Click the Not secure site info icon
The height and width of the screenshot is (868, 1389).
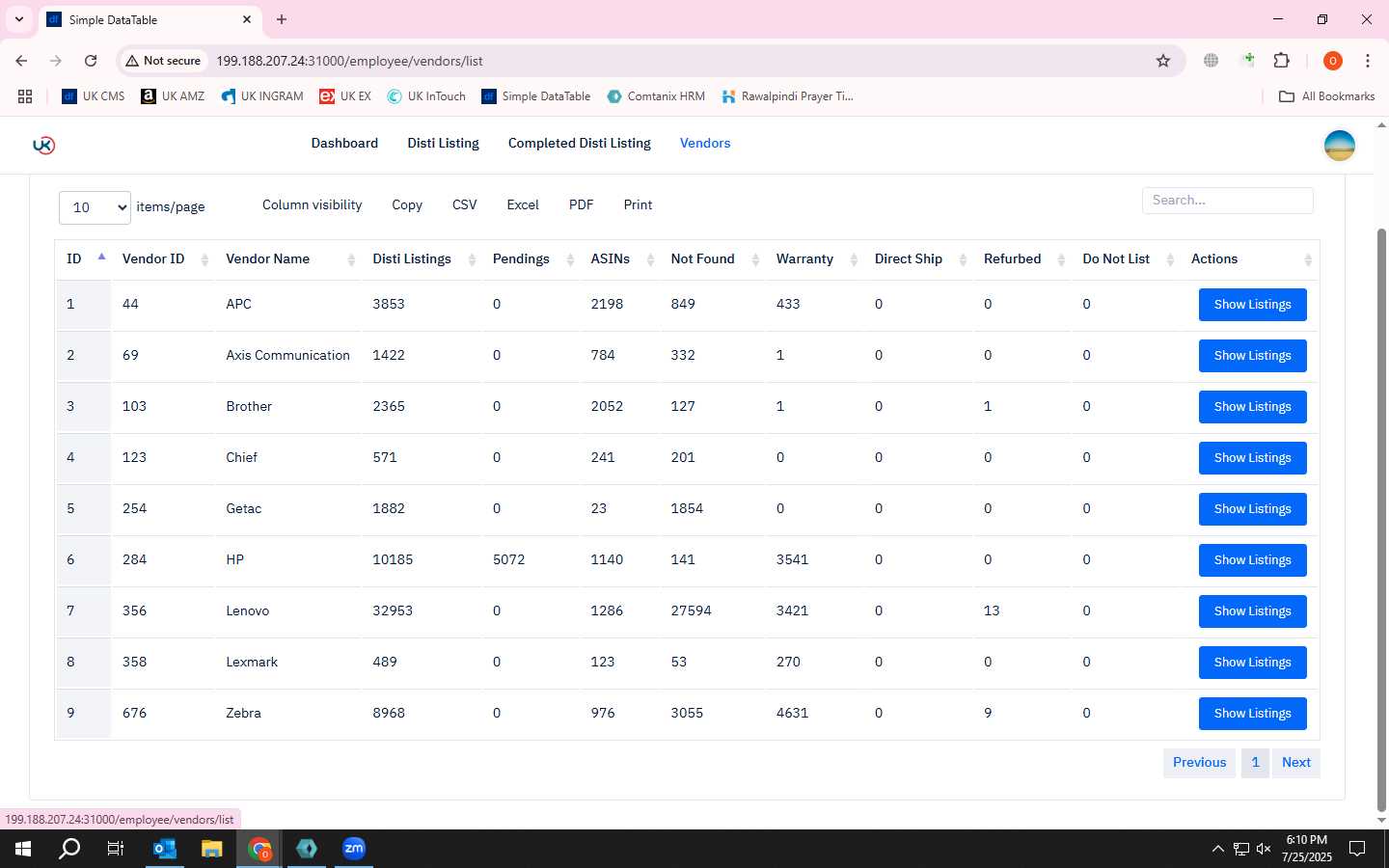point(163,61)
